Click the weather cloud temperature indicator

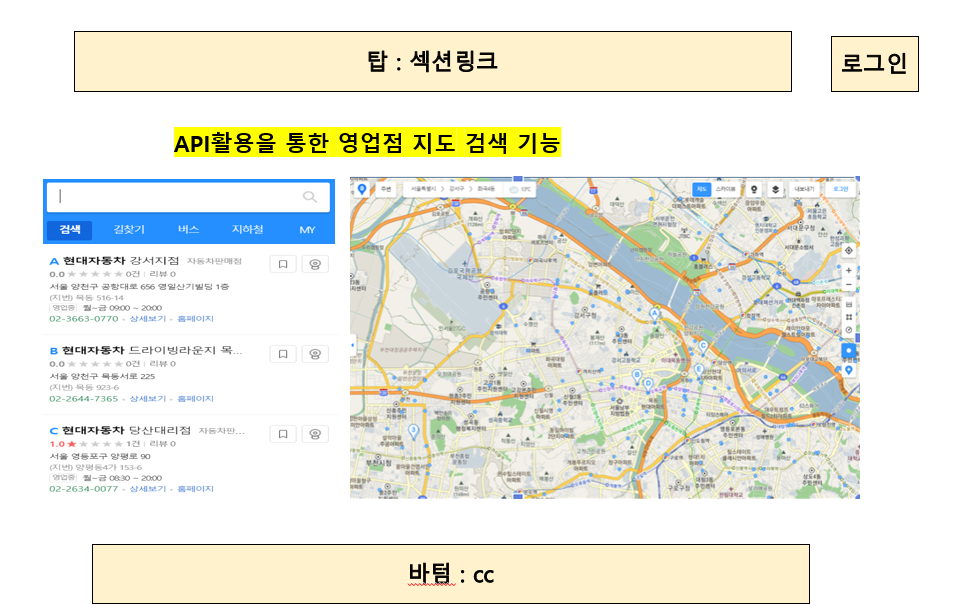coord(520,189)
